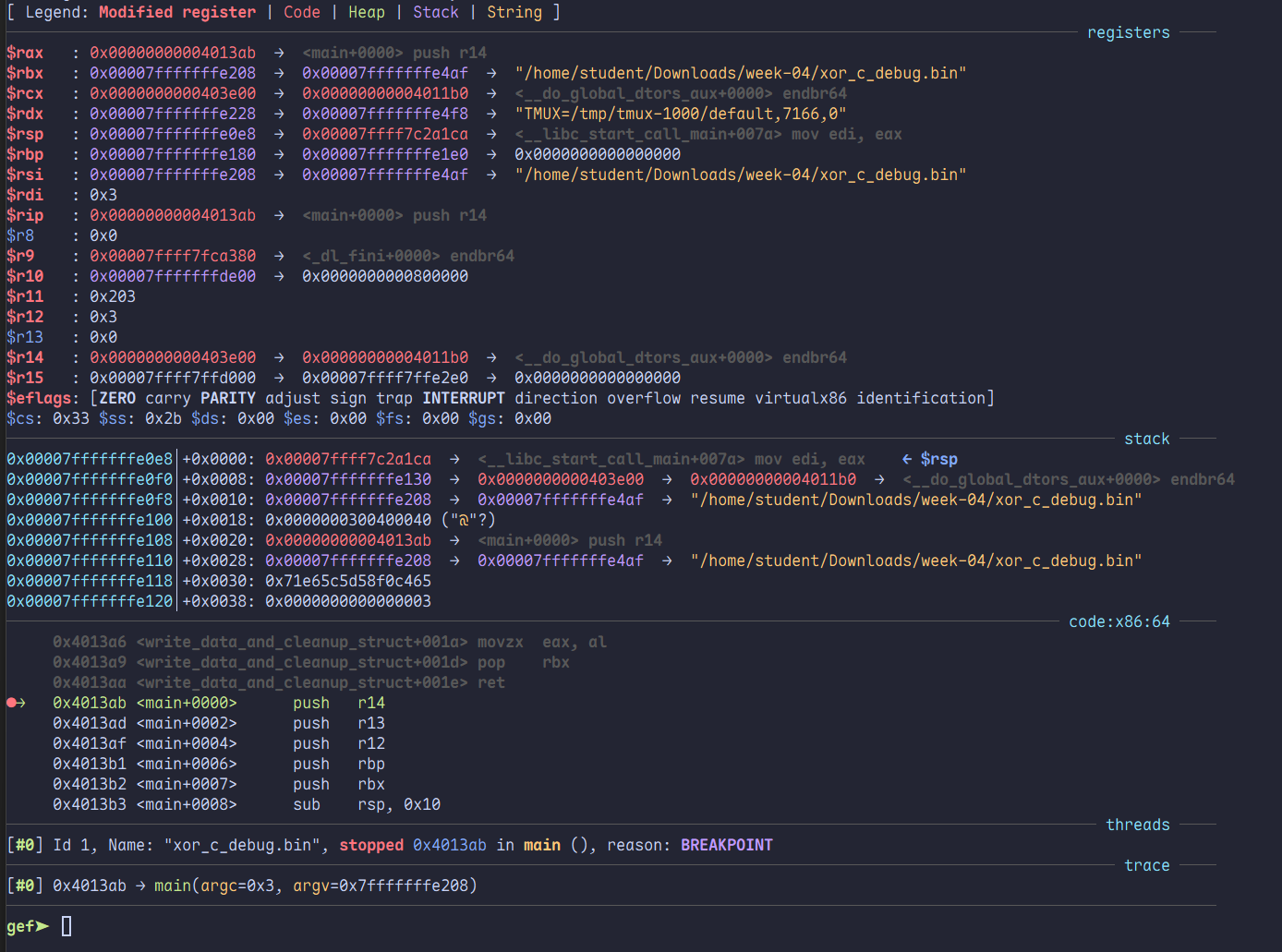Click the ← $rsp pointer in stack section
Image resolution: width=1282 pixels, height=952 pixels.
tap(929, 459)
